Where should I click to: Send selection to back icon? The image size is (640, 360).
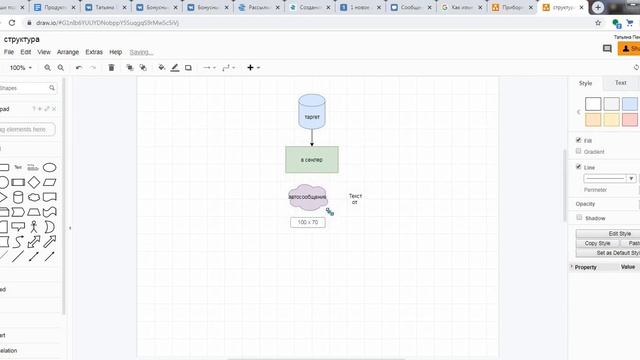[x=143, y=68]
